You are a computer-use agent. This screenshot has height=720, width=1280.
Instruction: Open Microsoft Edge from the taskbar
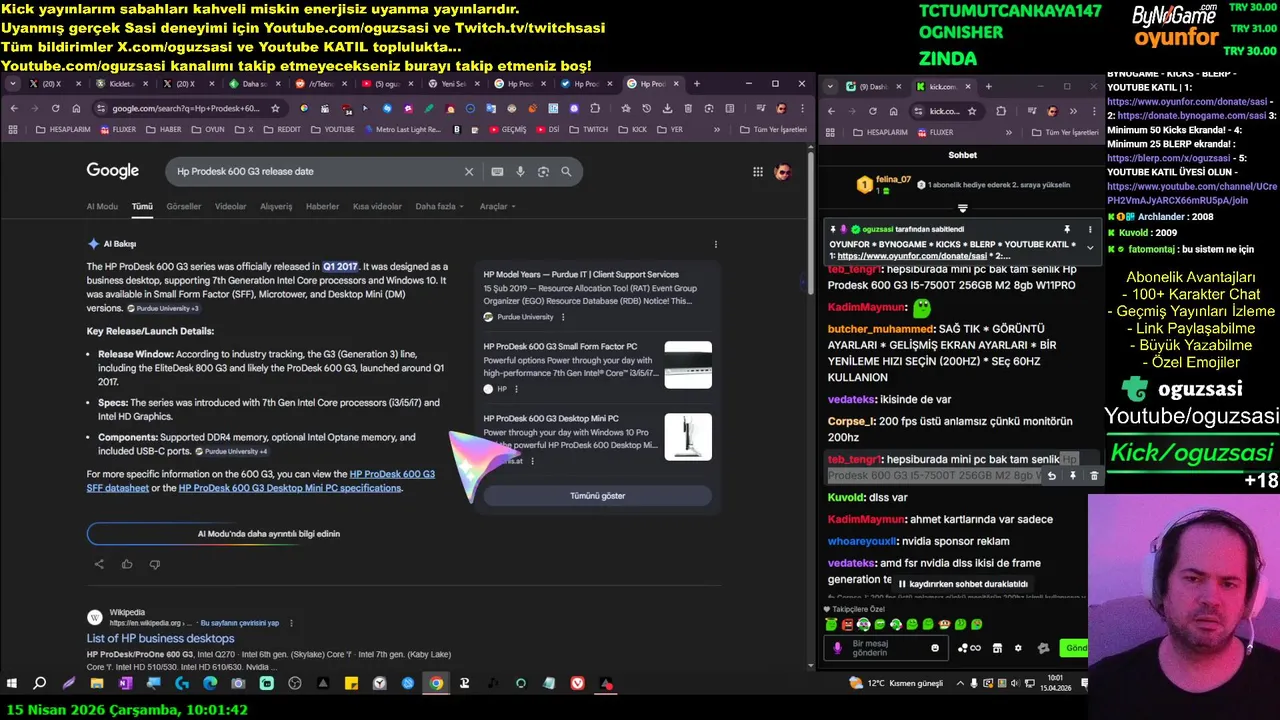coord(210,684)
